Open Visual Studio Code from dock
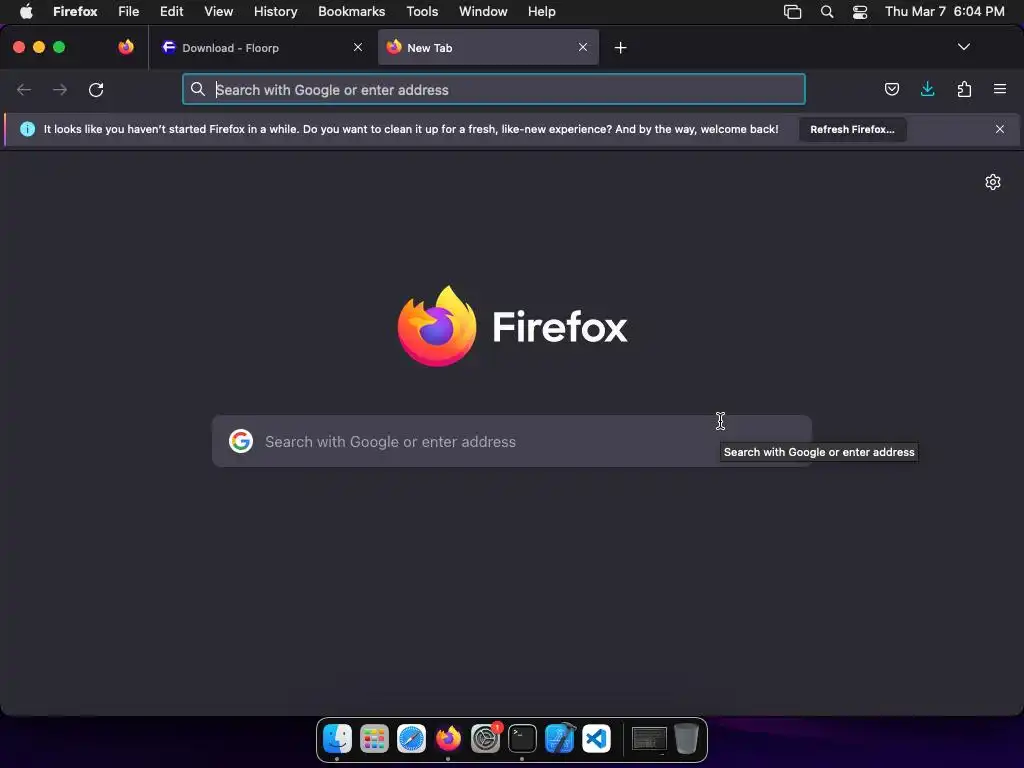The height and width of the screenshot is (768, 1024). 596,739
